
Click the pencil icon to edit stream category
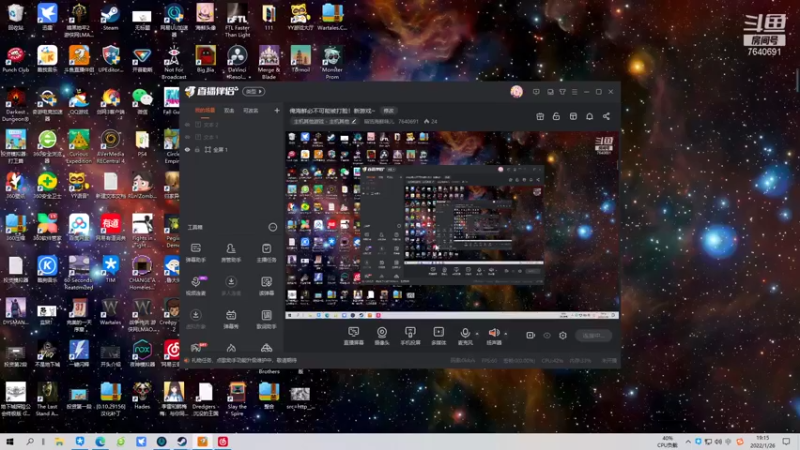click(x=354, y=121)
